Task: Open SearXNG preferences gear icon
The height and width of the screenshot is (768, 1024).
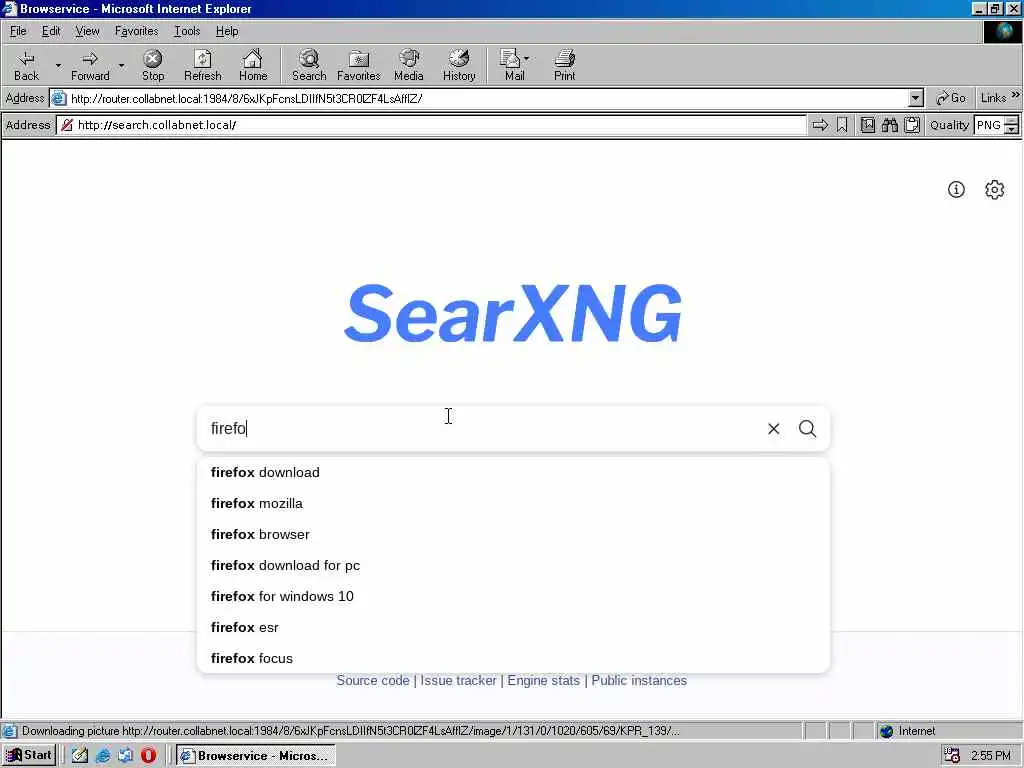Action: point(995,189)
